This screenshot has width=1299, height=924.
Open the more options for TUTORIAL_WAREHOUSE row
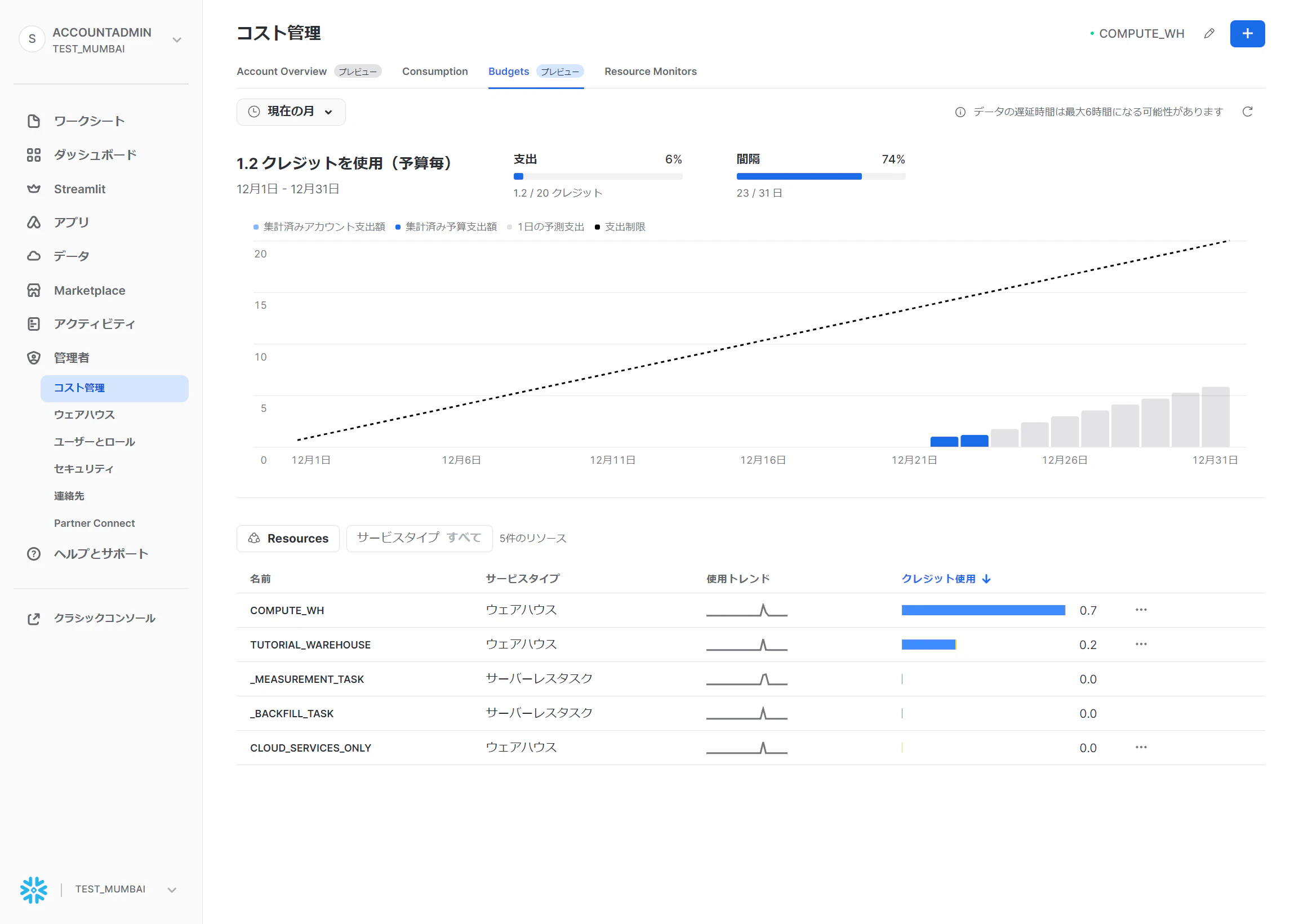1141,644
